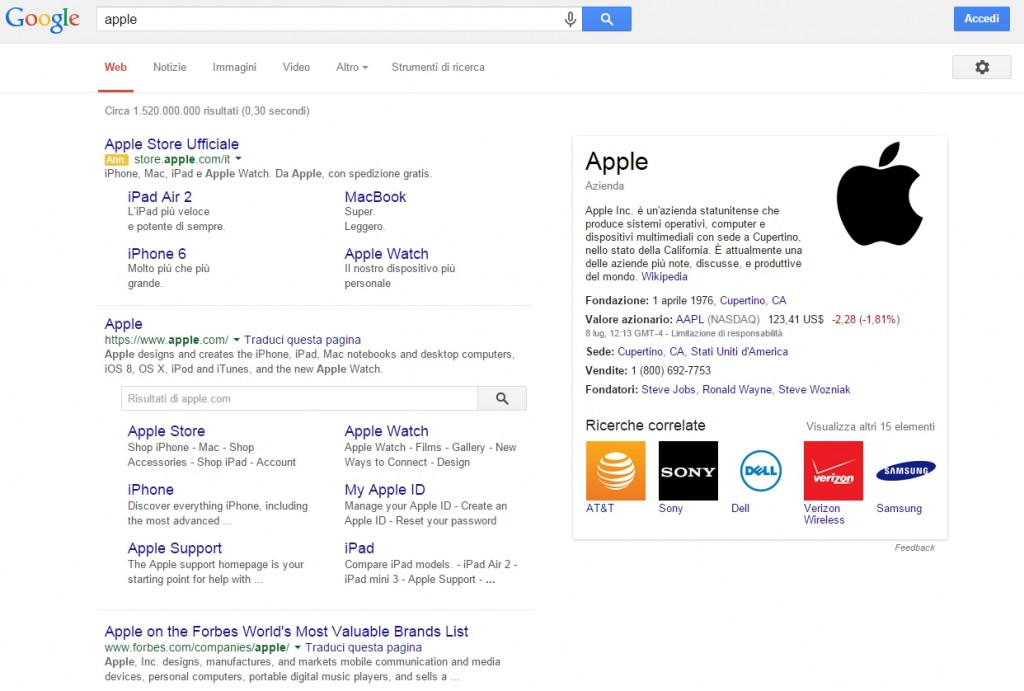Open Apple on the Forbes Brands List result
This screenshot has width=1024, height=691.
click(x=287, y=632)
